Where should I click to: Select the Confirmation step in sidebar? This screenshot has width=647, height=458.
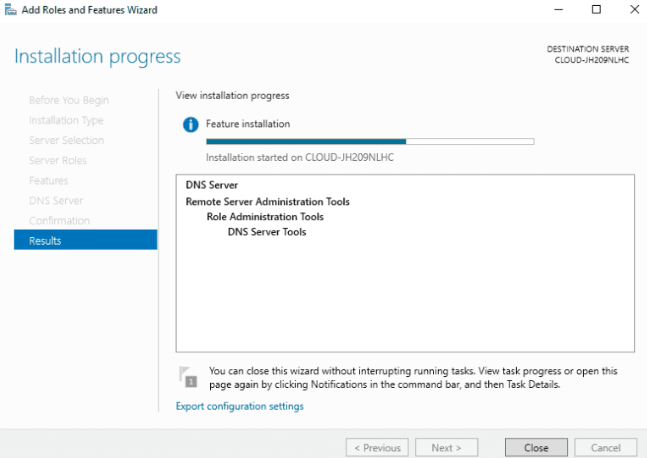point(59,221)
